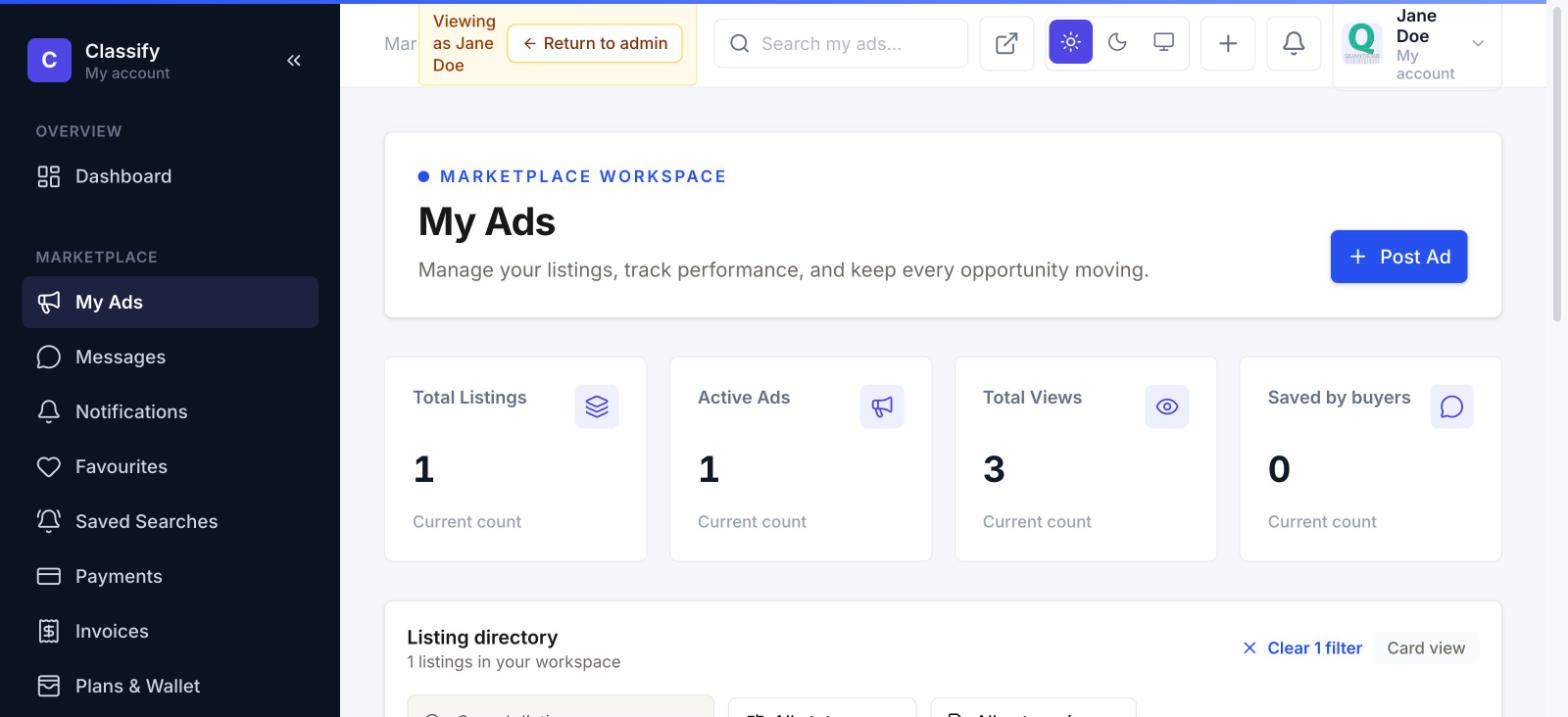Click the ringing bell icon beside Saved Searches

[49, 522]
